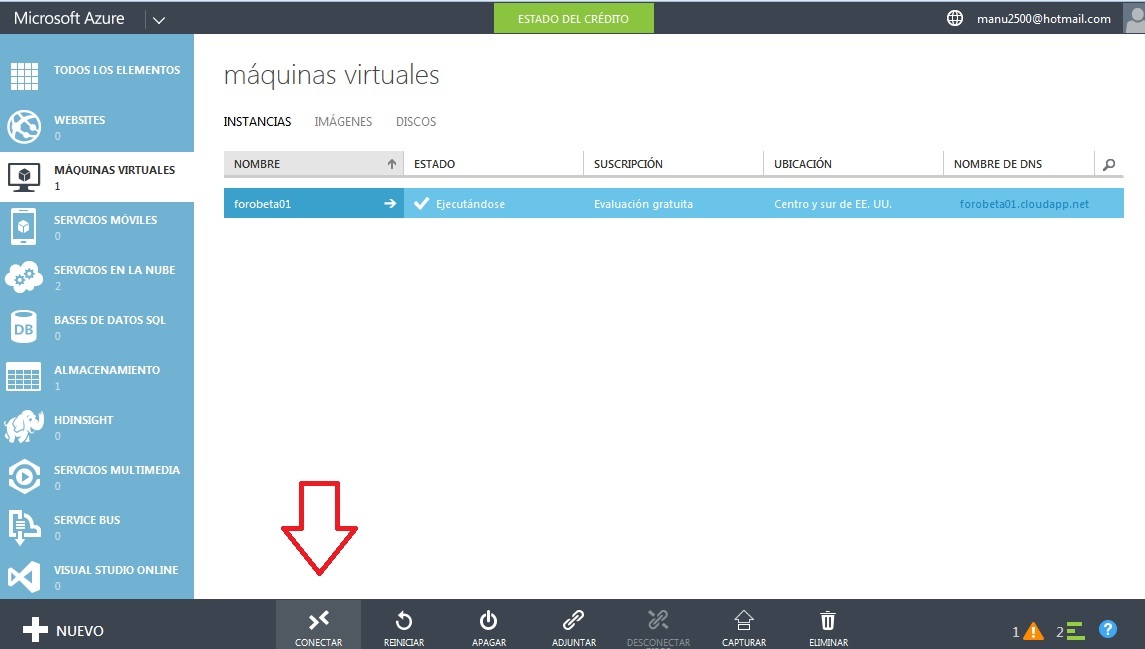
Task: Click the Eliminar trash icon
Action: [828, 621]
